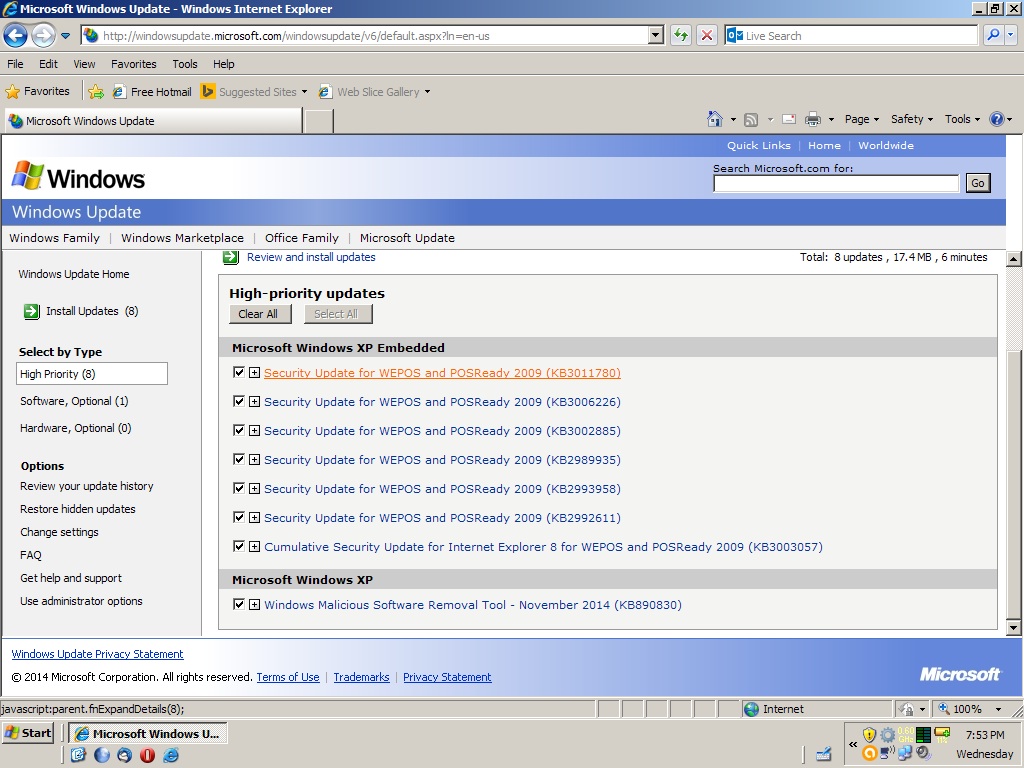Uncheck the KB2989935 update checkbox
Viewport: 1024px width, 768px height.
tap(239, 459)
